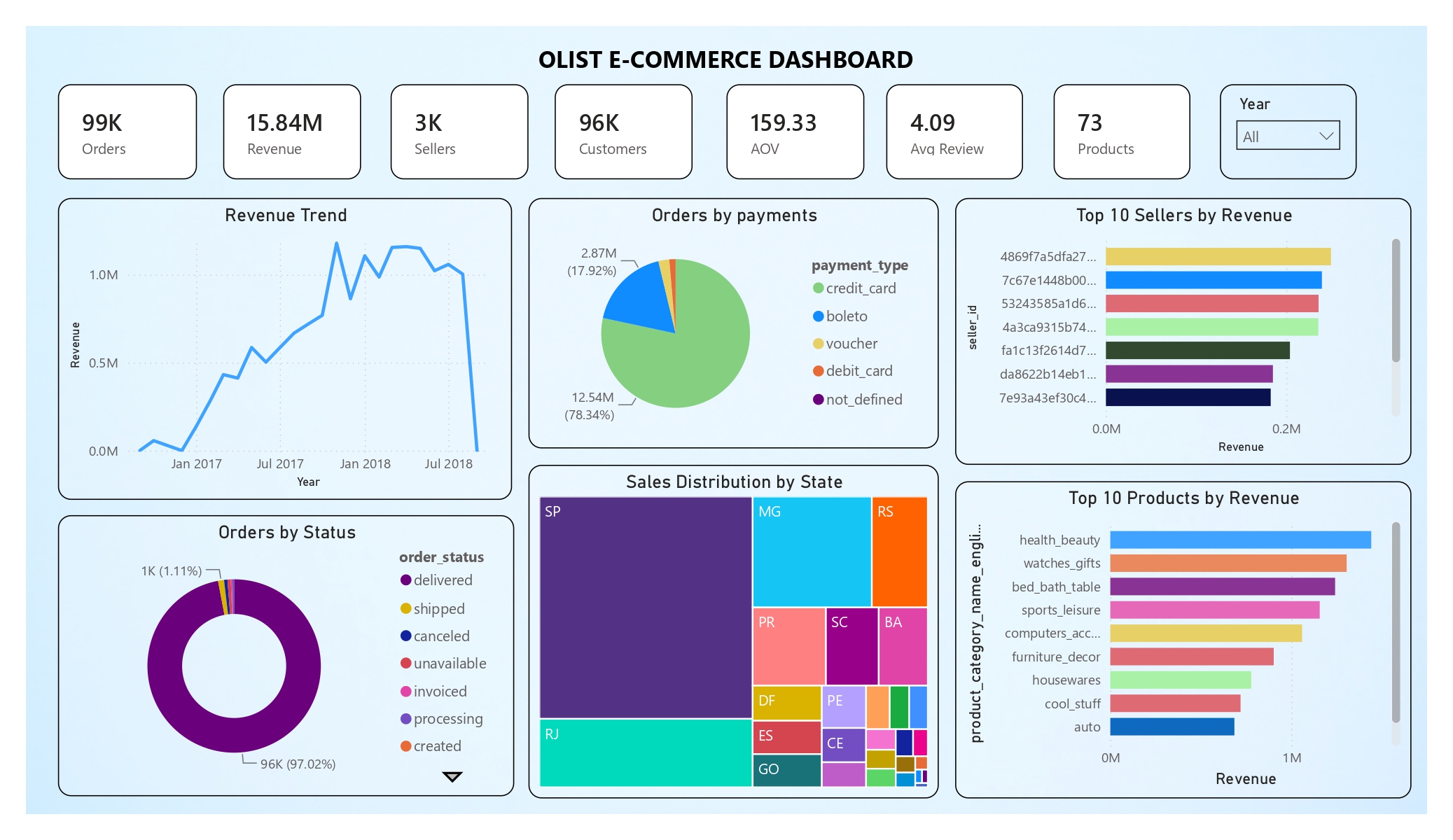The image size is (1453, 840).
Task: Select debit_card in payment legend
Action: click(x=852, y=370)
